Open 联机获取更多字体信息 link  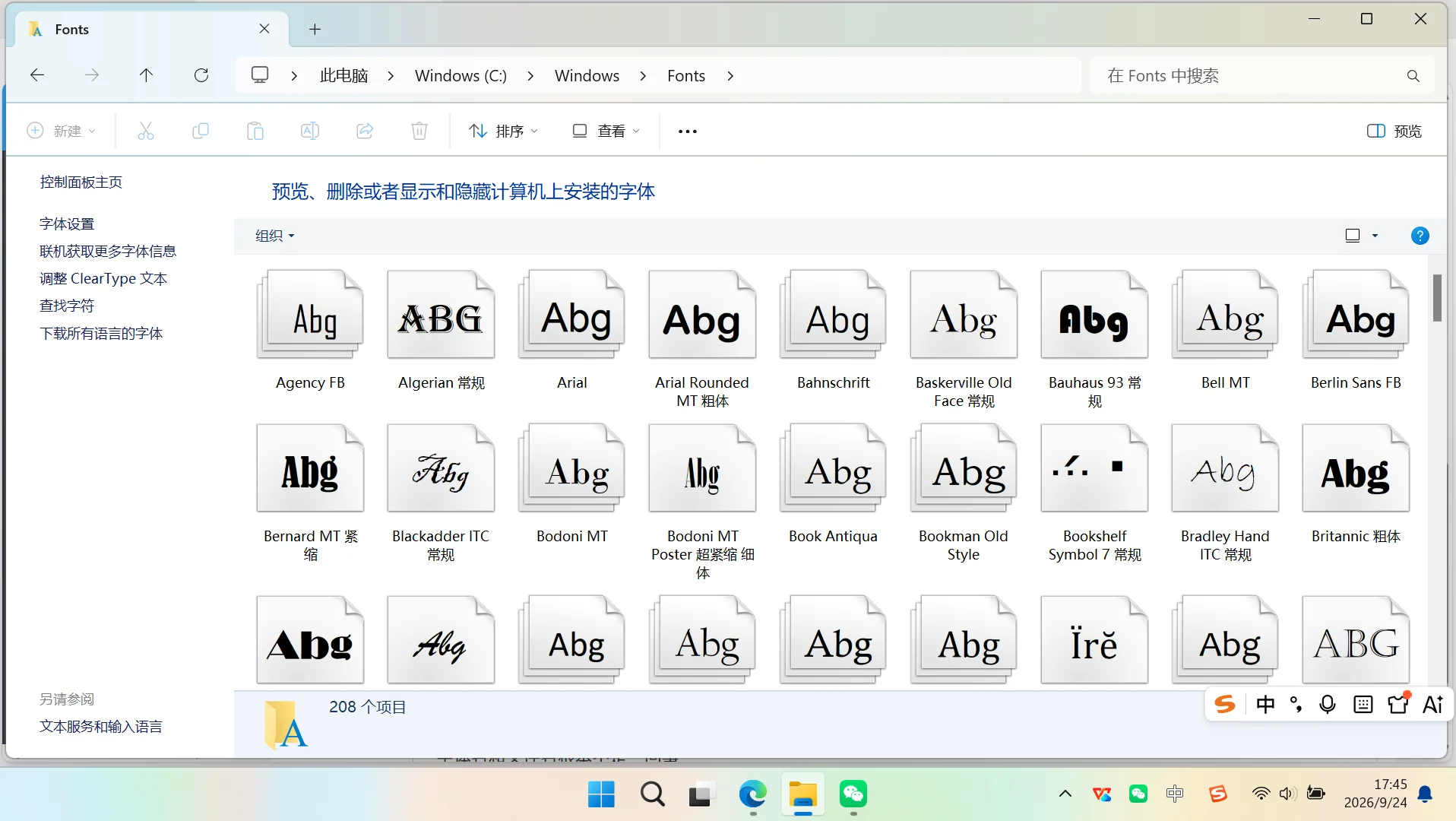[x=108, y=251]
